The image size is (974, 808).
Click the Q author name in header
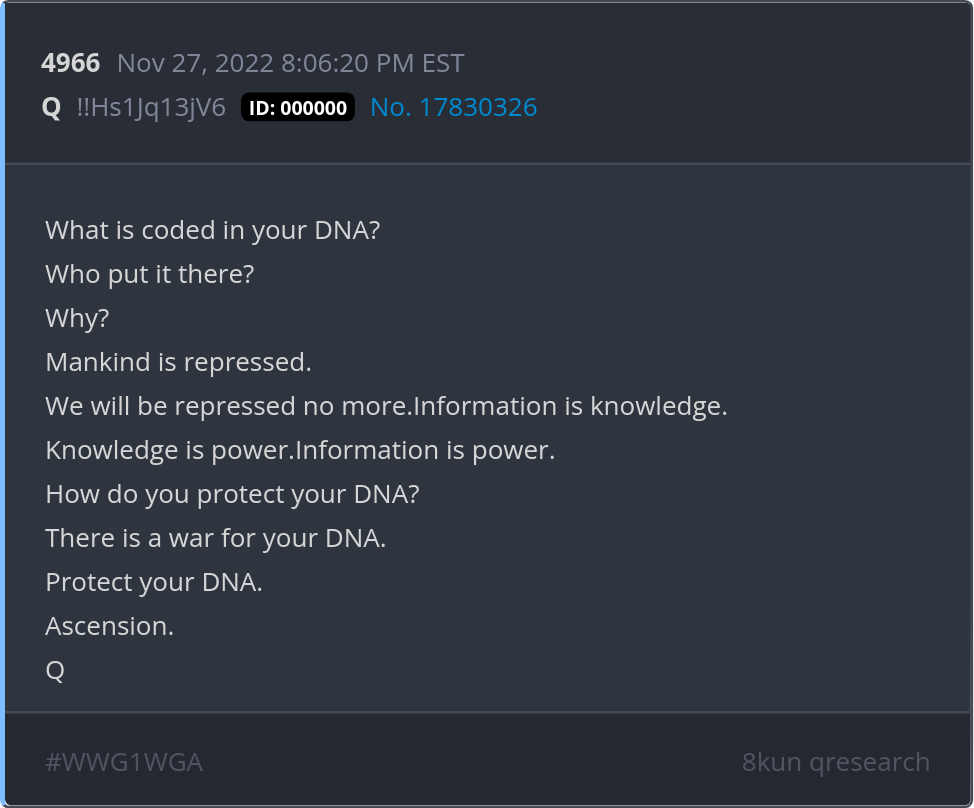[x=52, y=108]
